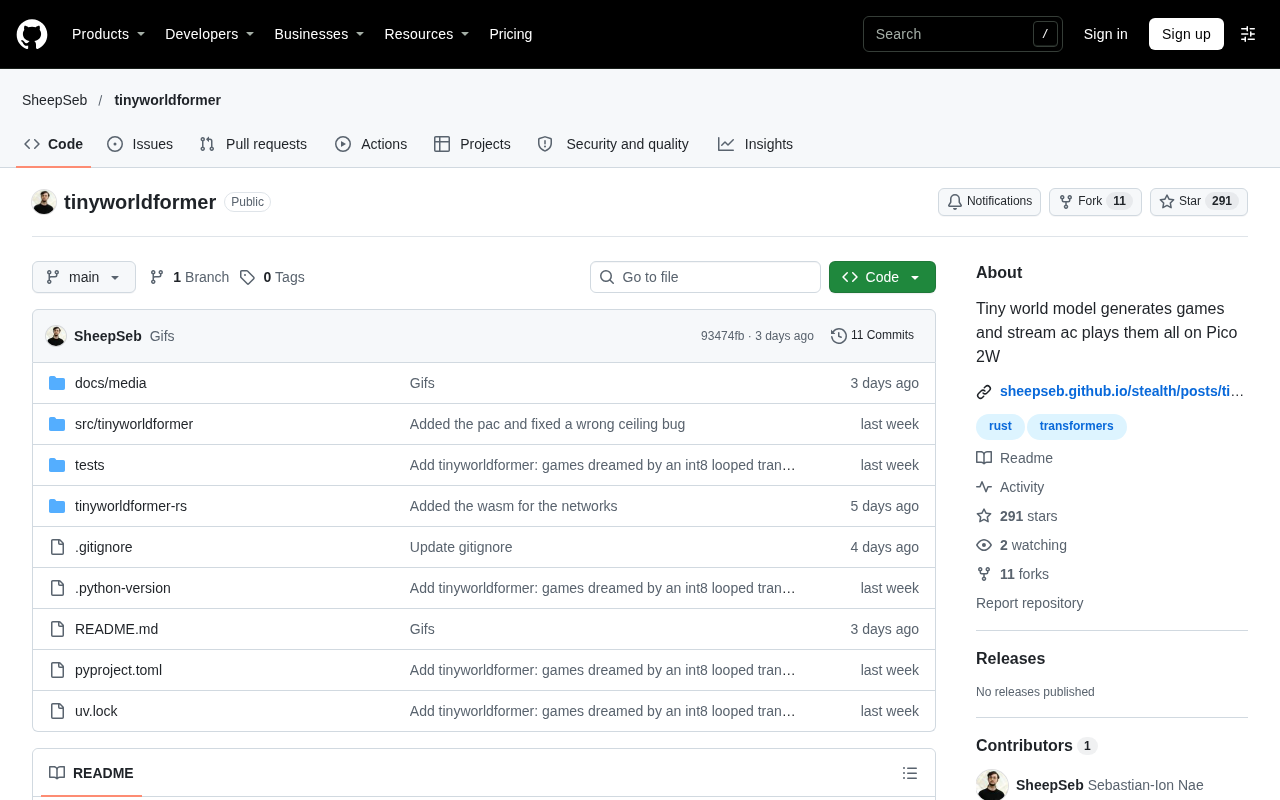Image resolution: width=1280 pixels, height=800 pixels.
Task: Open the GitHub homepage logo
Action: (x=32, y=34)
